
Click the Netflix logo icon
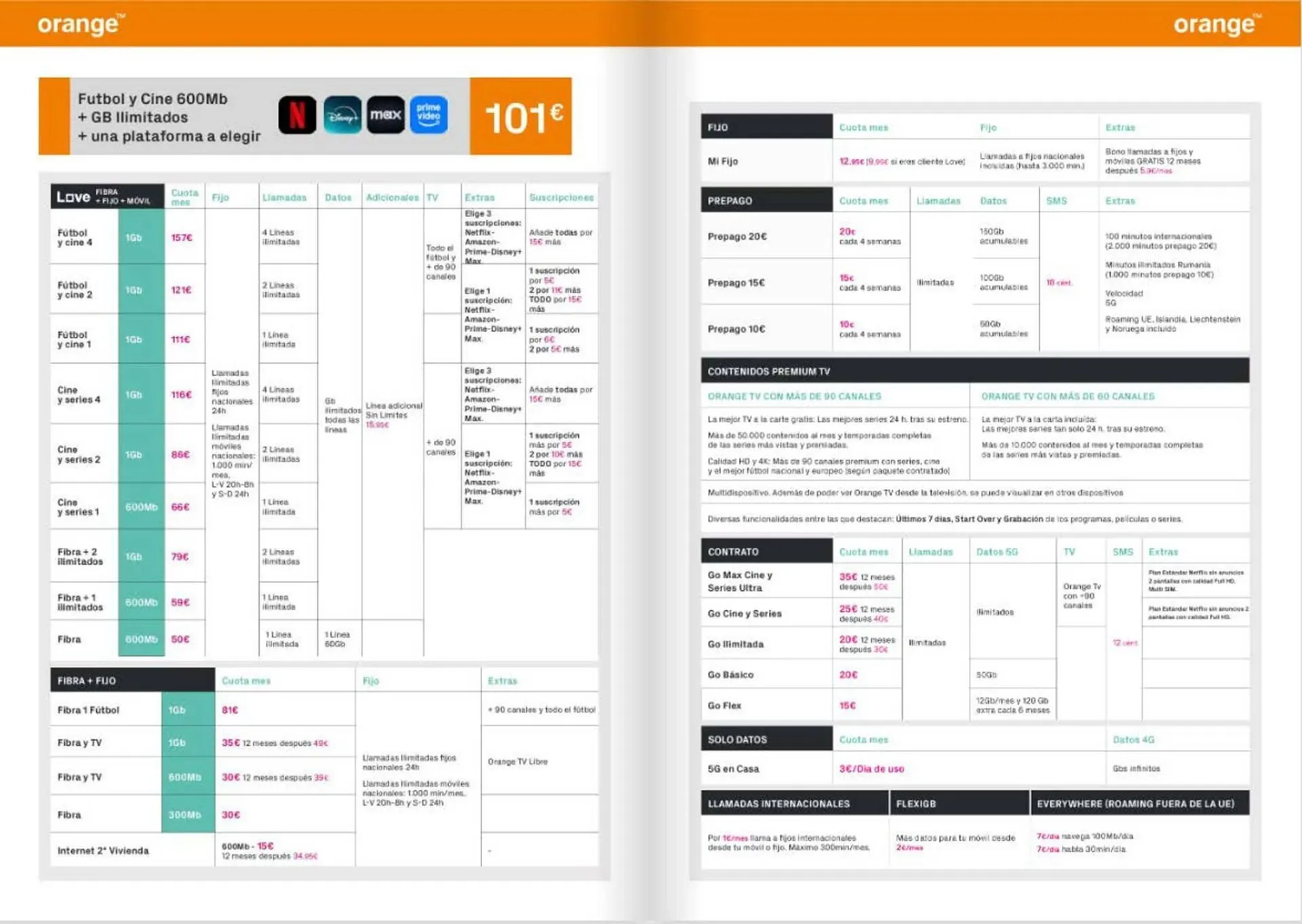(x=297, y=115)
